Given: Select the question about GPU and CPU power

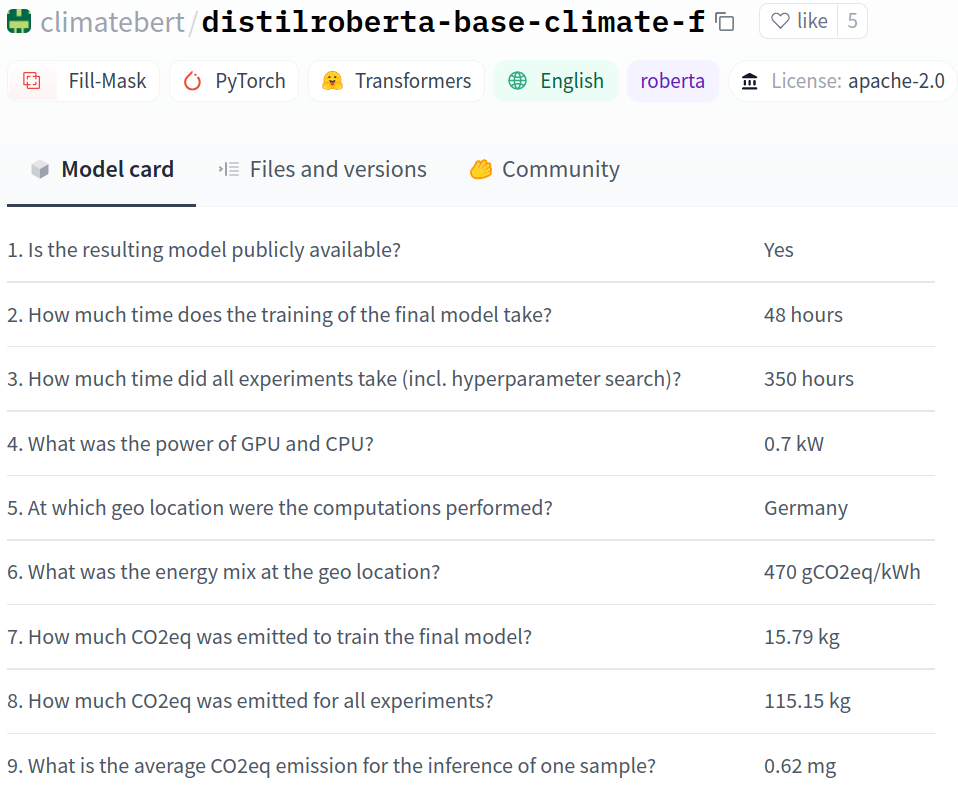Looking at the screenshot, I should click(x=190, y=443).
